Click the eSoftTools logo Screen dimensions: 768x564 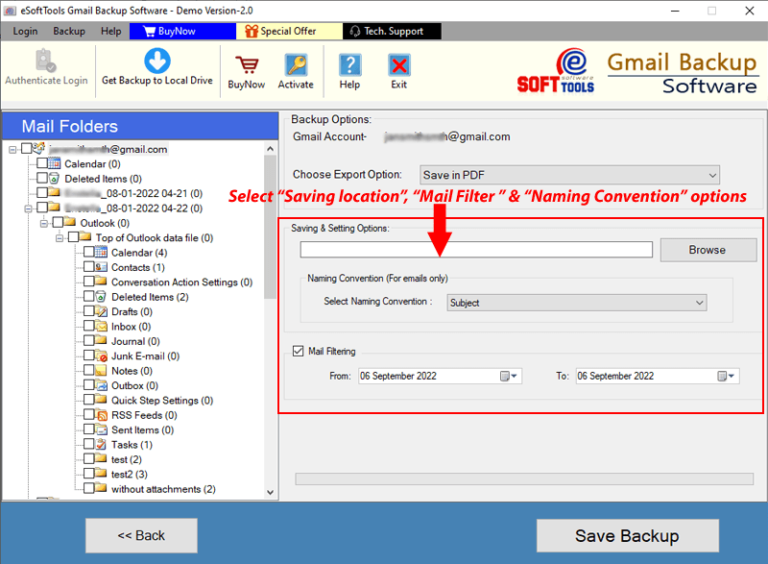[555, 71]
